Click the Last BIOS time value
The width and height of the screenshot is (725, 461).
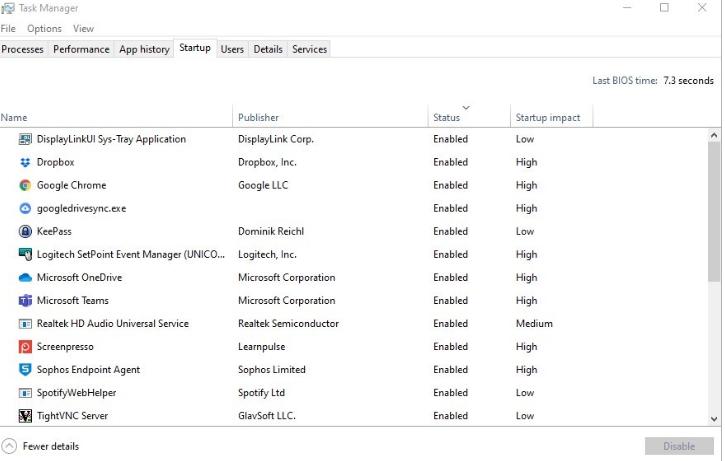tap(688, 80)
